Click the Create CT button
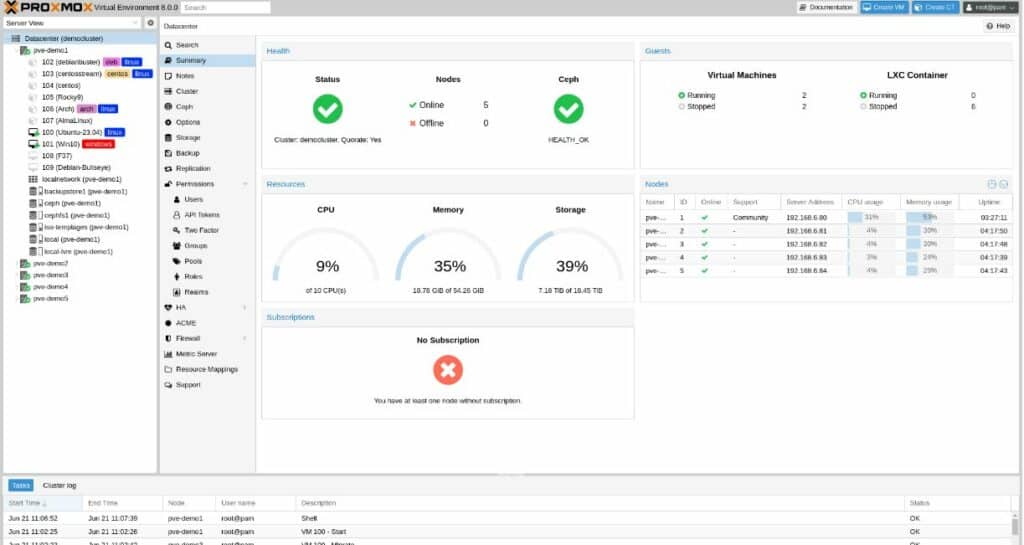The height and width of the screenshot is (545, 1024). pos(935,7)
